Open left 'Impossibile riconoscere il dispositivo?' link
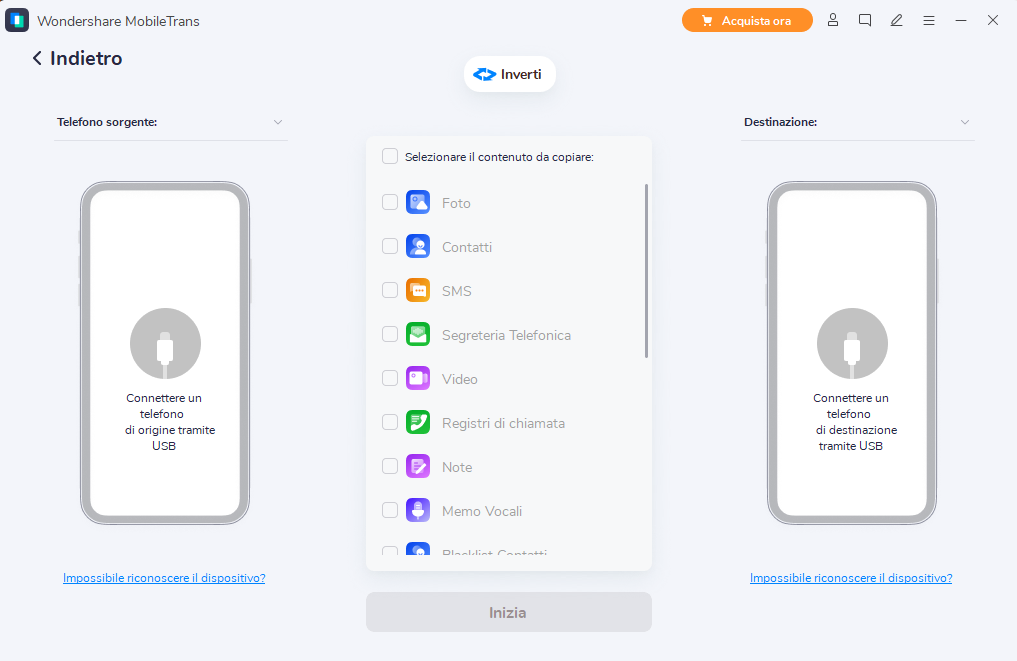This screenshot has width=1017, height=661. pyautogui.click(x=164, y=578)
